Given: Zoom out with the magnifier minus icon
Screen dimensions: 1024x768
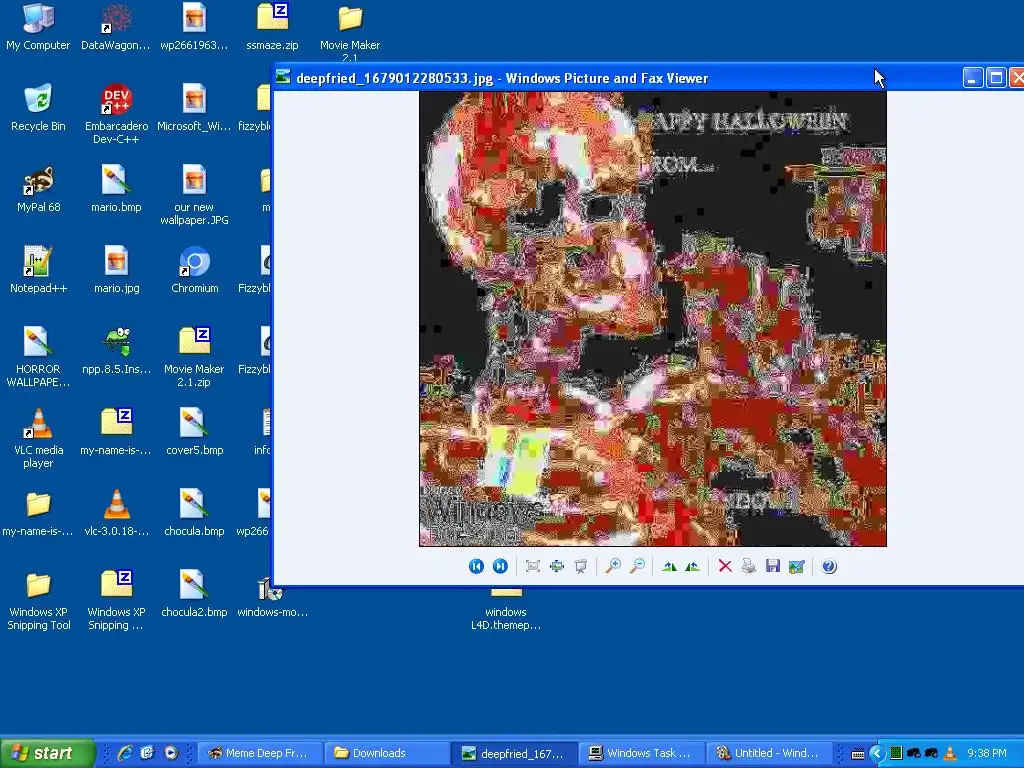Looking at the screenshot, I should pos(637,566).
